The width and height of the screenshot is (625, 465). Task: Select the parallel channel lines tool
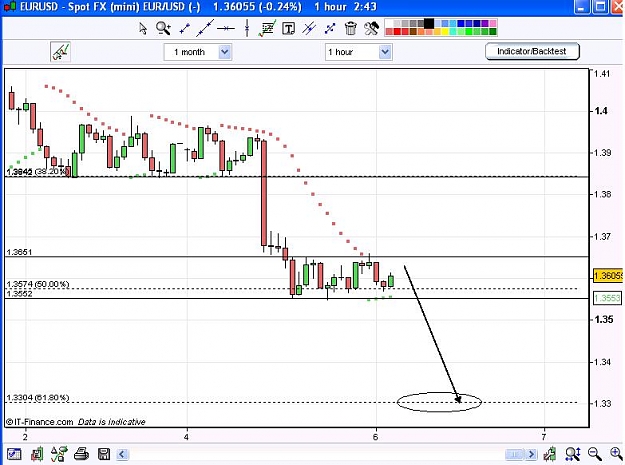pyautogui.click(x=309, y=29)
